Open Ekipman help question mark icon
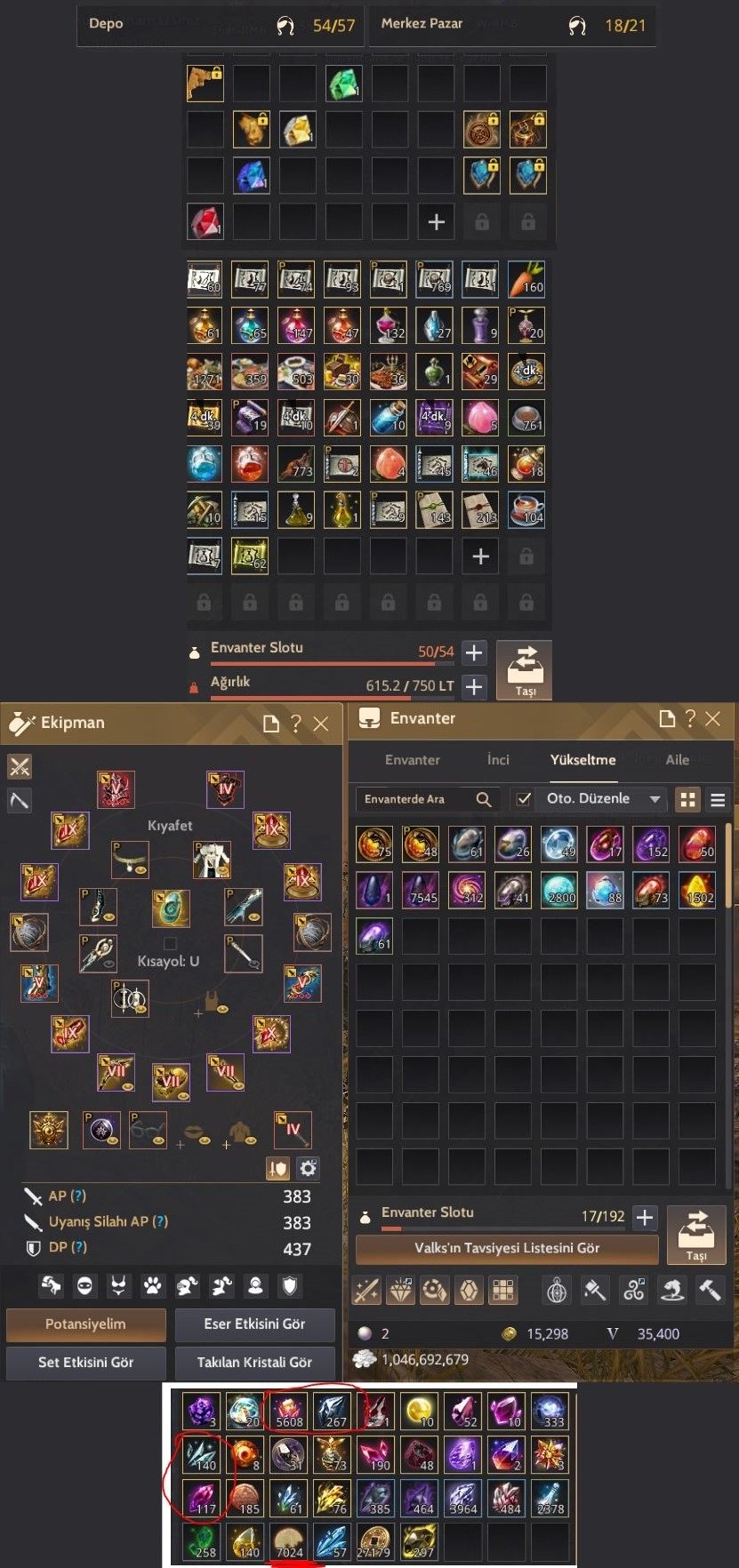Screen dimensions: 739x1568 296,724
